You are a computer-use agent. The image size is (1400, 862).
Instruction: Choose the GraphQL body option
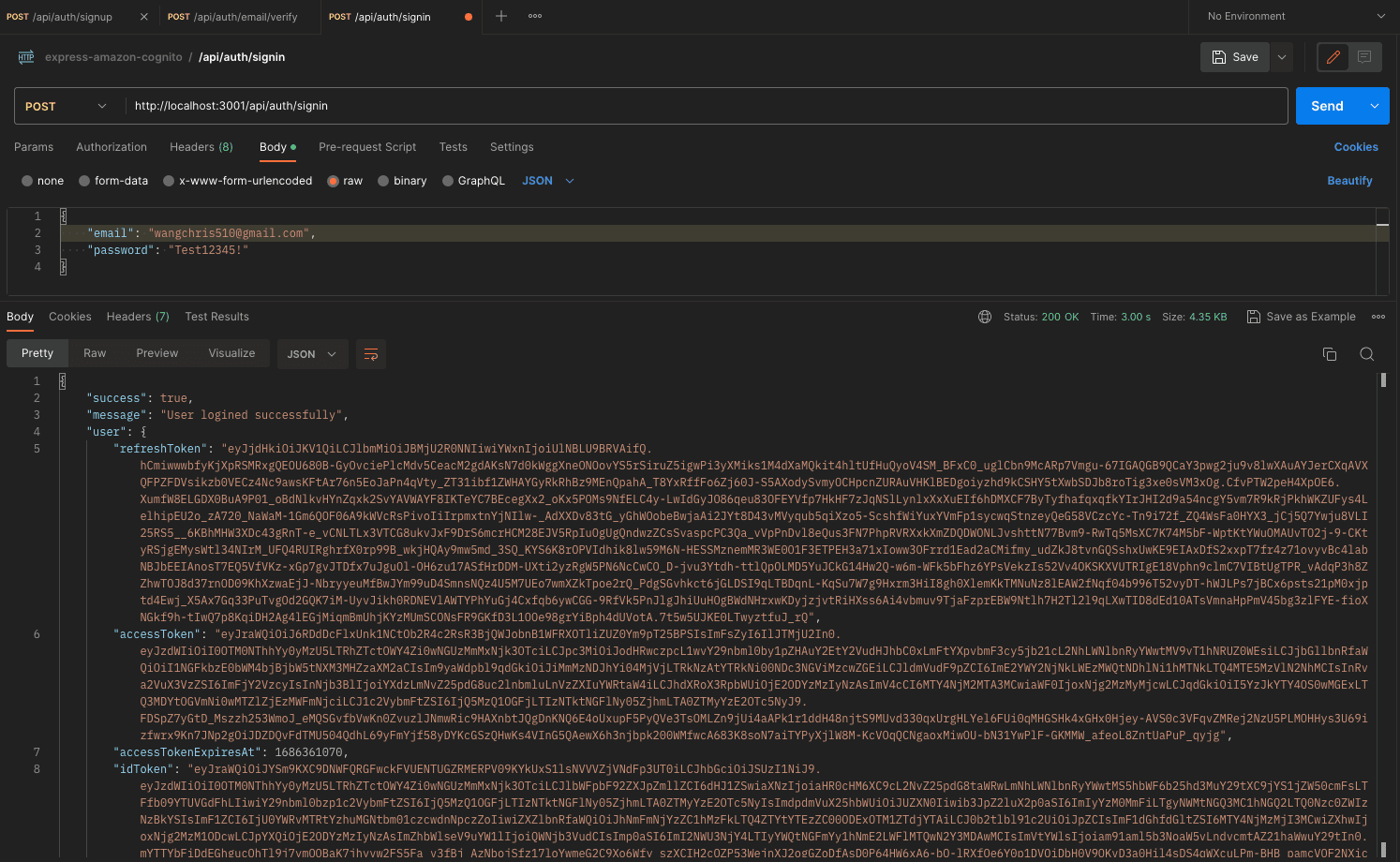click(x=448, y=181)
